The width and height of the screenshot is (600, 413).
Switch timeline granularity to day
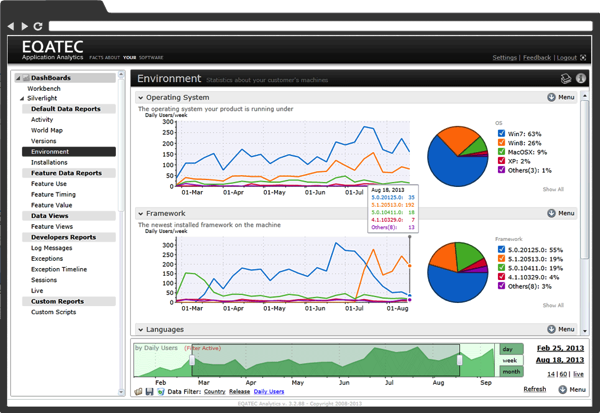[511, 349]
